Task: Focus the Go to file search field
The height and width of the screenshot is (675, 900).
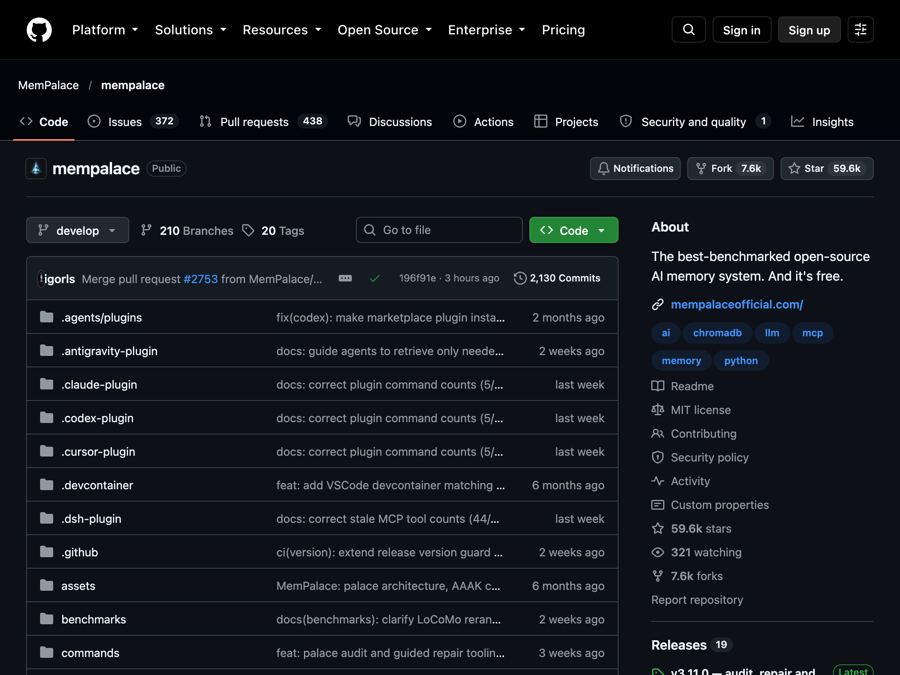Action: tap(439, 230)
